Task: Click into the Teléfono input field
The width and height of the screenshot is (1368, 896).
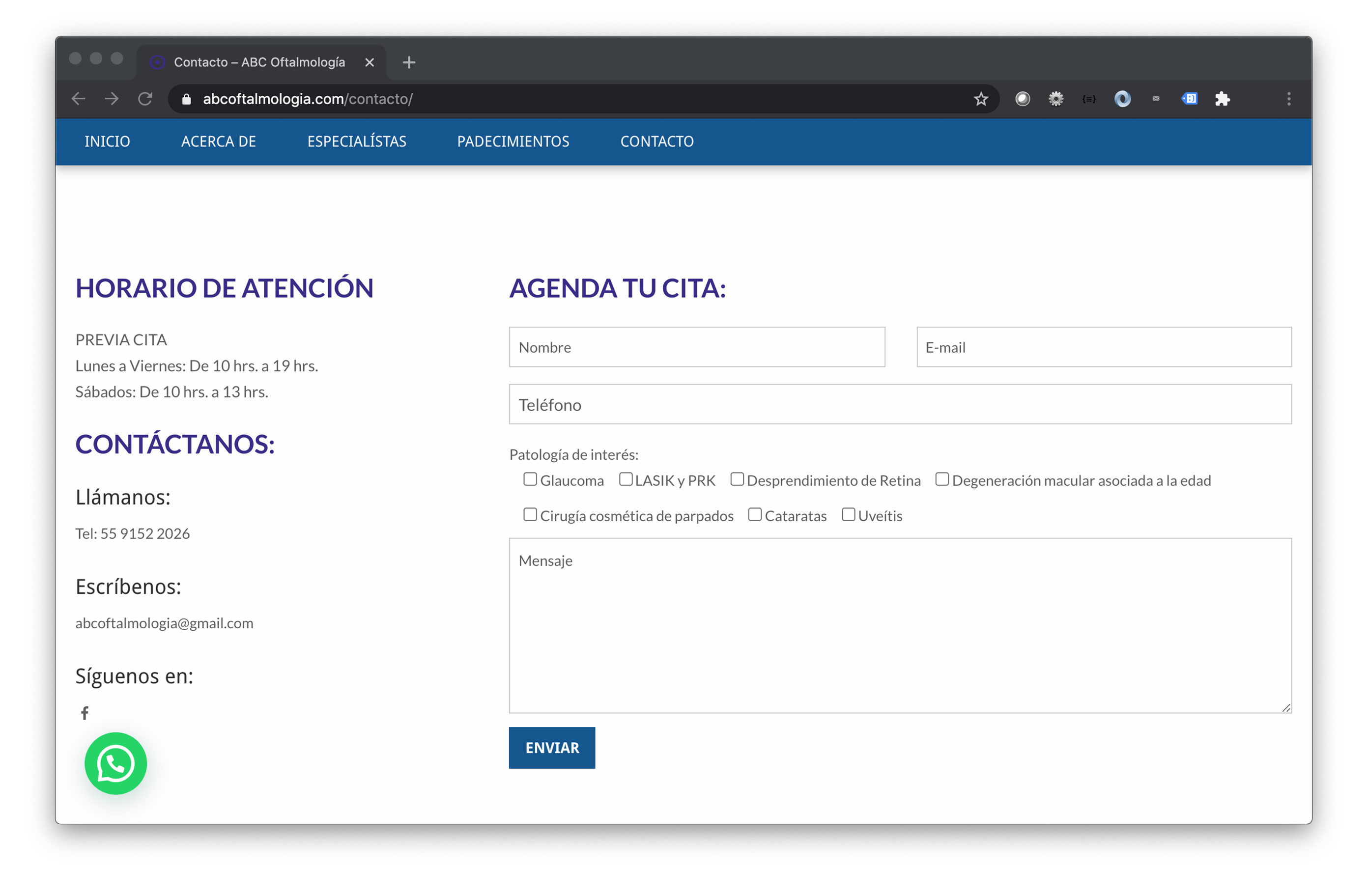Action: pos(900,404)
